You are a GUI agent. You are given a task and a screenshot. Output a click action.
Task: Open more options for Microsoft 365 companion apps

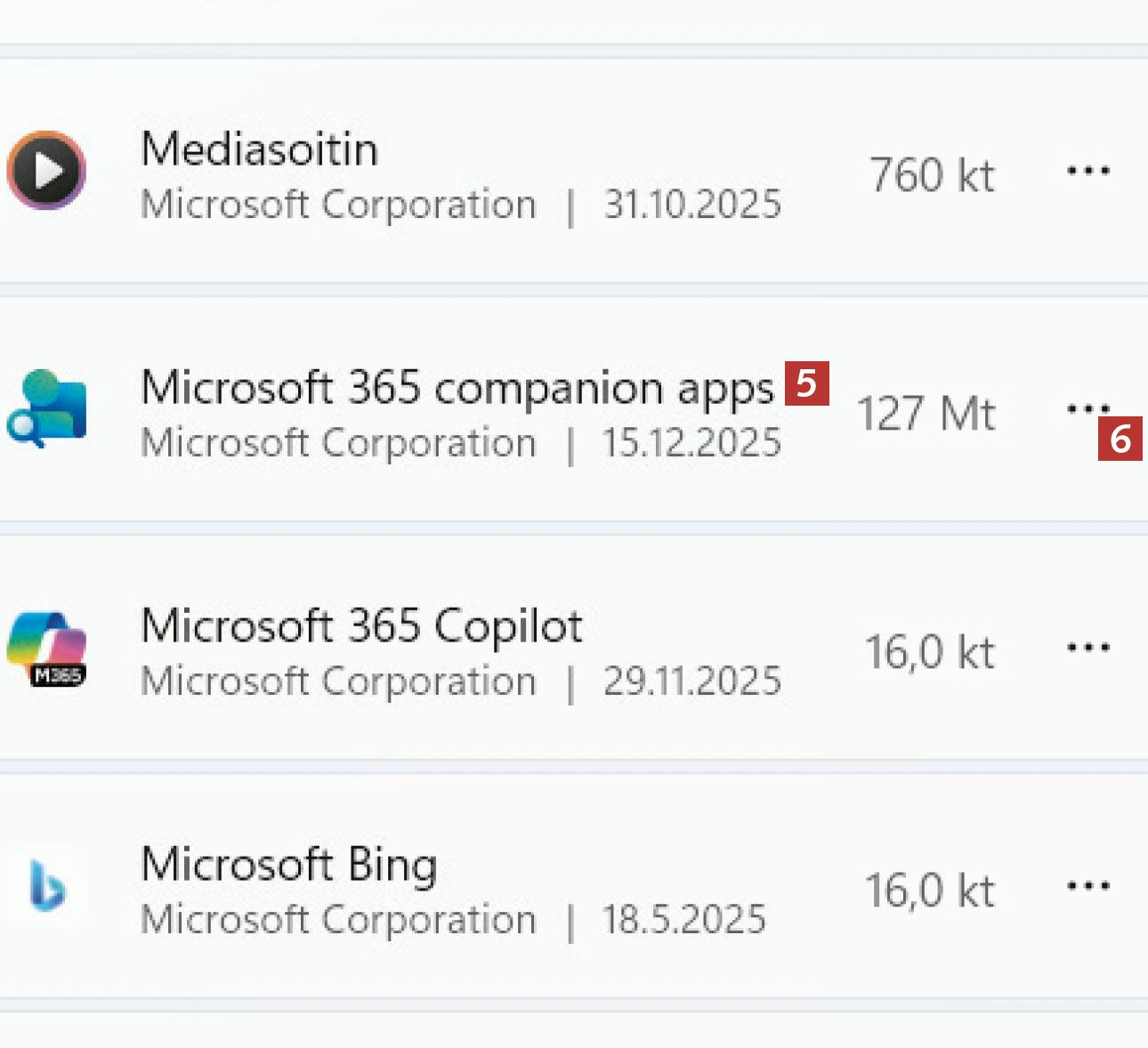click(x=1086, y=408)
